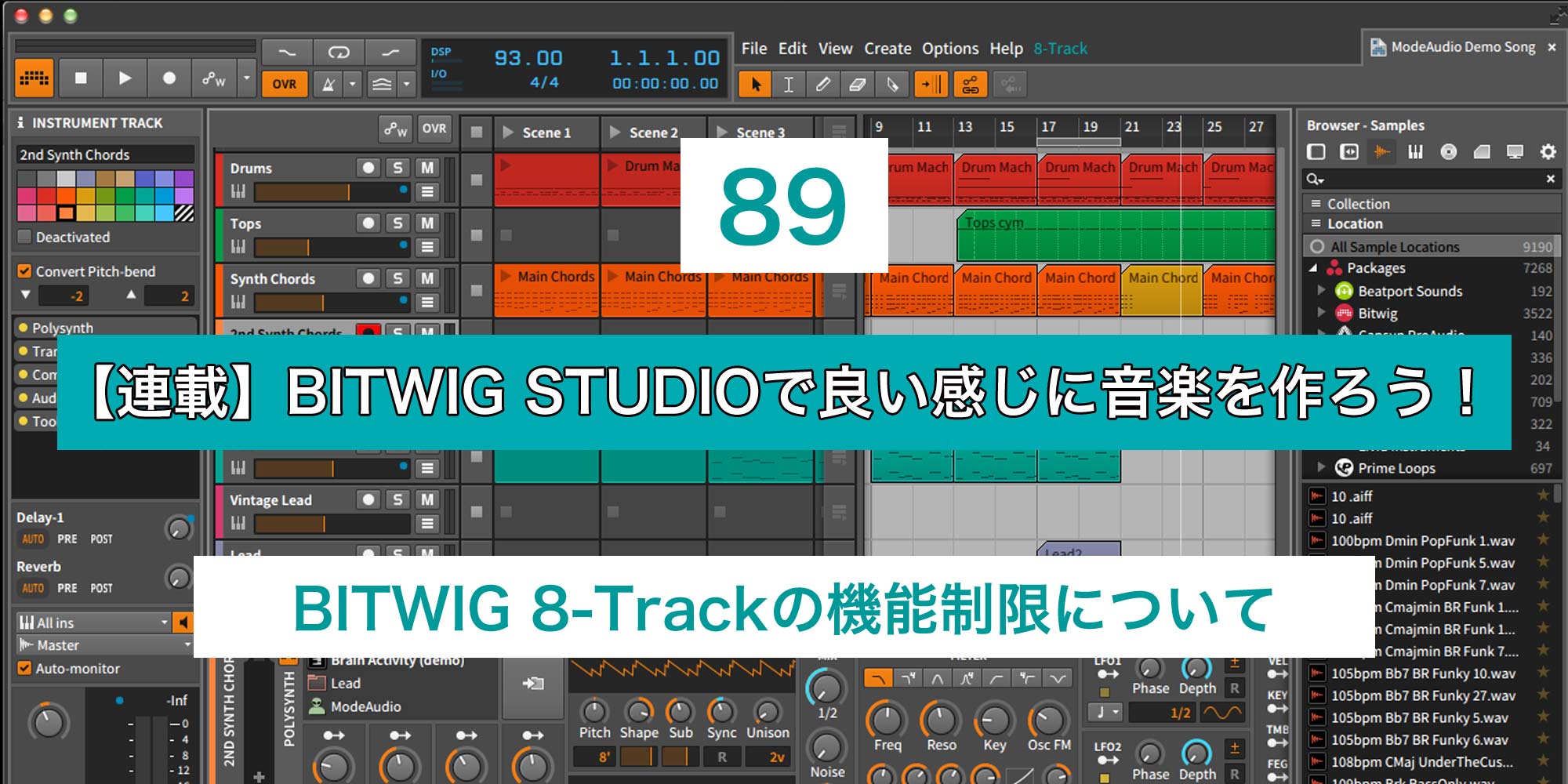Open the Help menu

(1006, 49)
